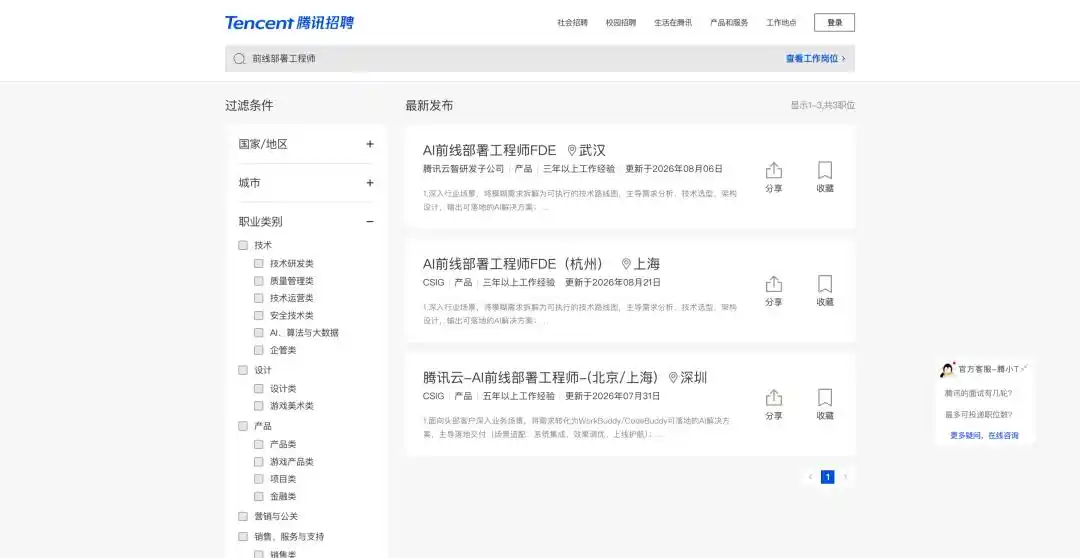Check the 项目类 checkbox
Image resolution: width=1080 pixels, height=558 pixels.
point(258,479)
